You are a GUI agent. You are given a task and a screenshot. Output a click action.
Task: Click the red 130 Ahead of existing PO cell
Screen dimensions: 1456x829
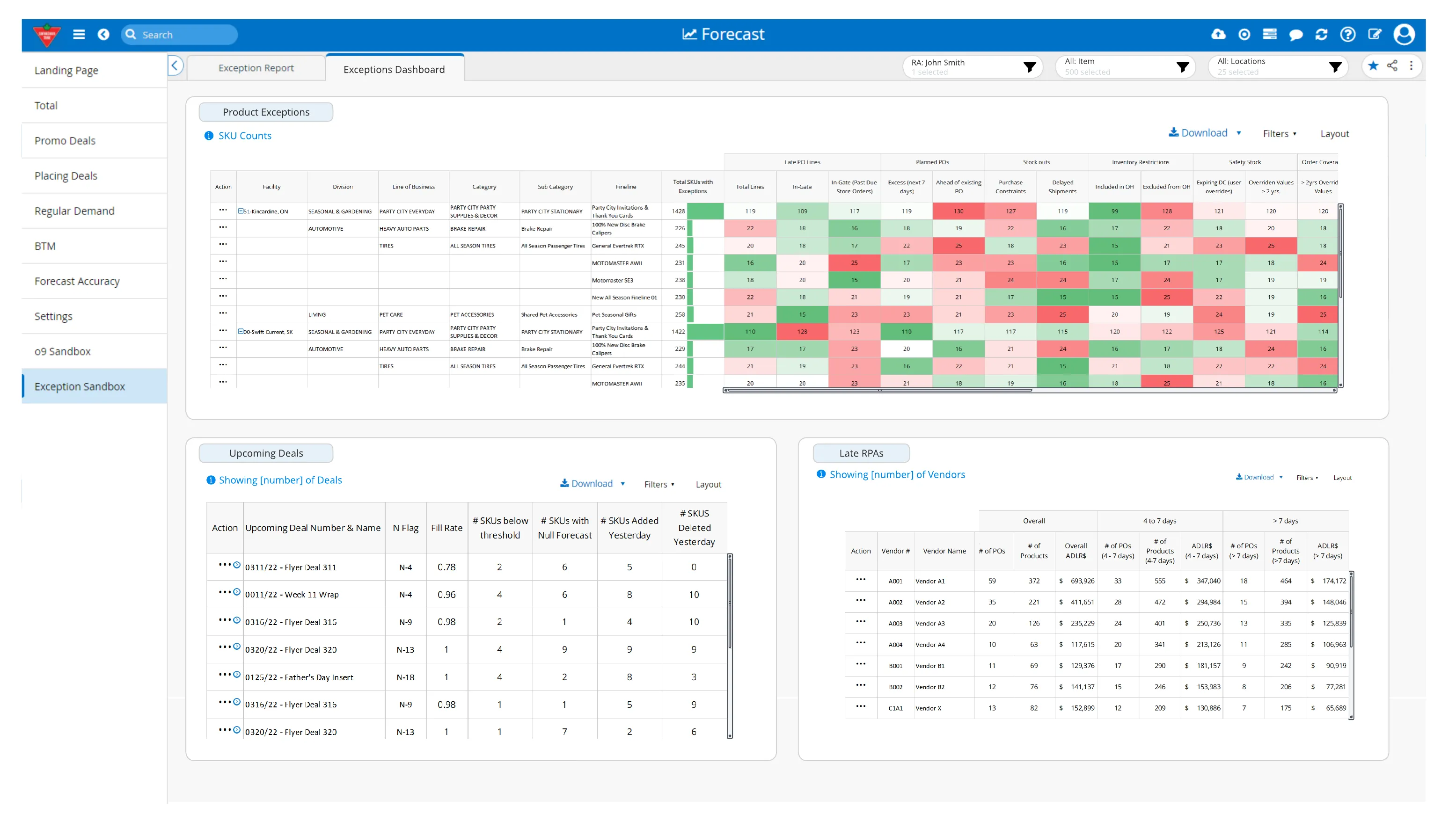pyautogui.click(x=958, y=211)
